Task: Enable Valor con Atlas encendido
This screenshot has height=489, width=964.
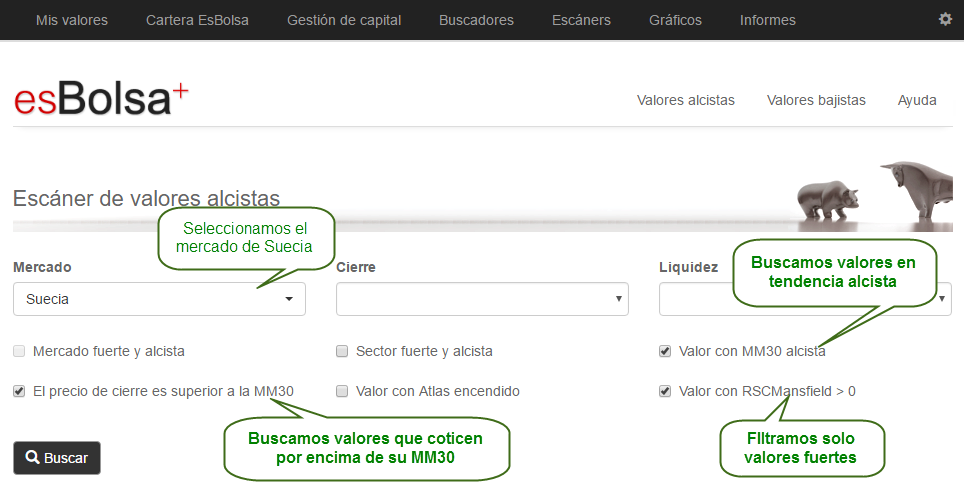Action: tap(342, 391)
